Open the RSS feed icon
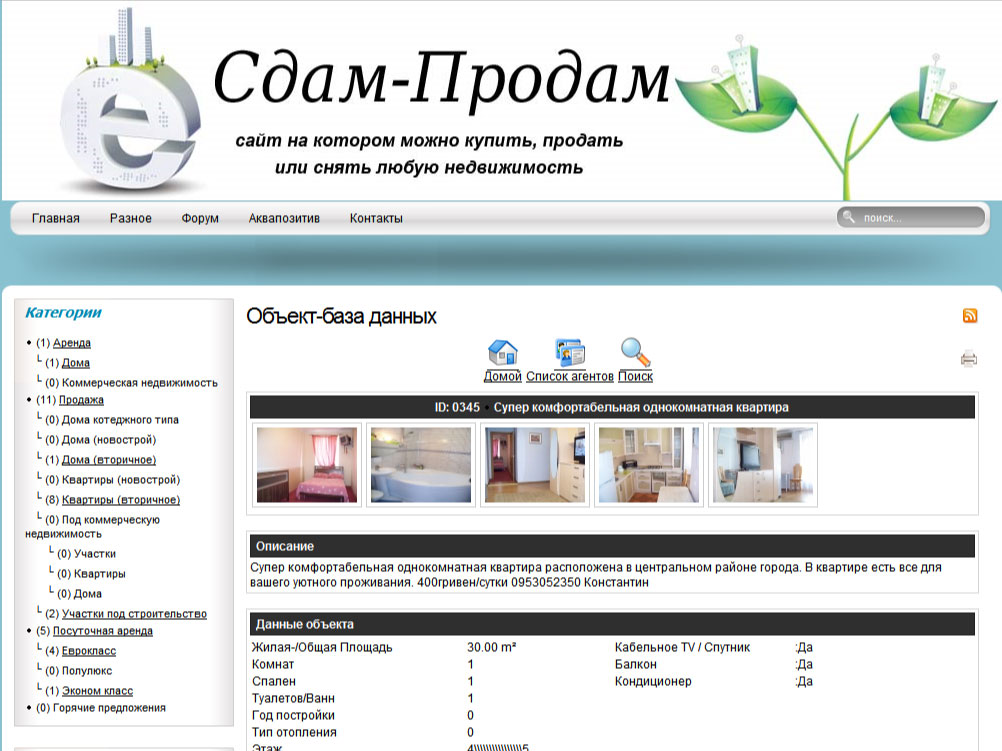Screen dimensions: 1002x751 [971, 315]
